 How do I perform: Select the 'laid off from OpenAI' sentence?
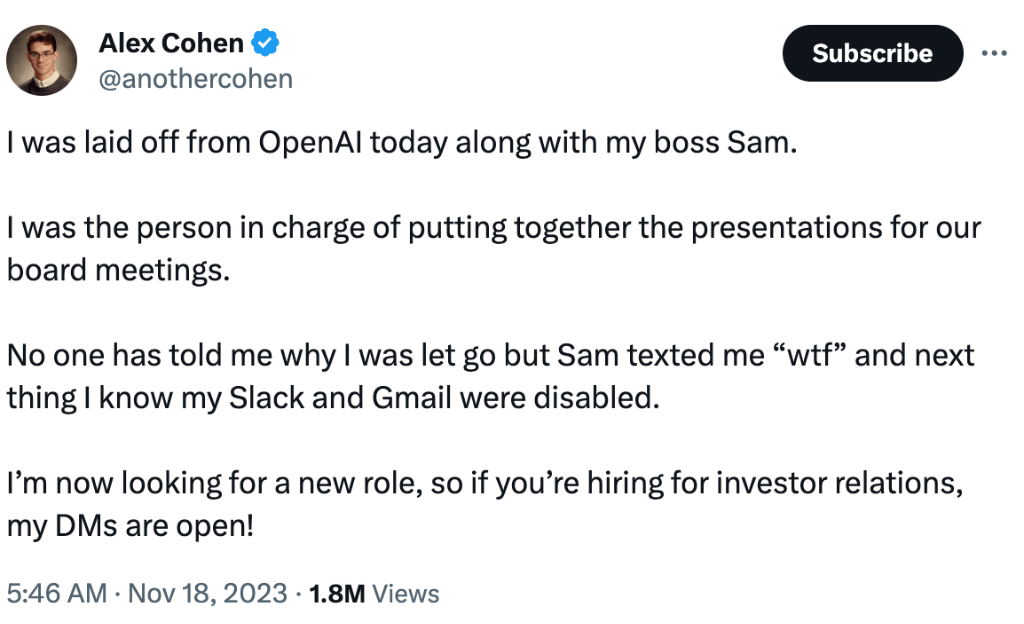tap(402, 142)
